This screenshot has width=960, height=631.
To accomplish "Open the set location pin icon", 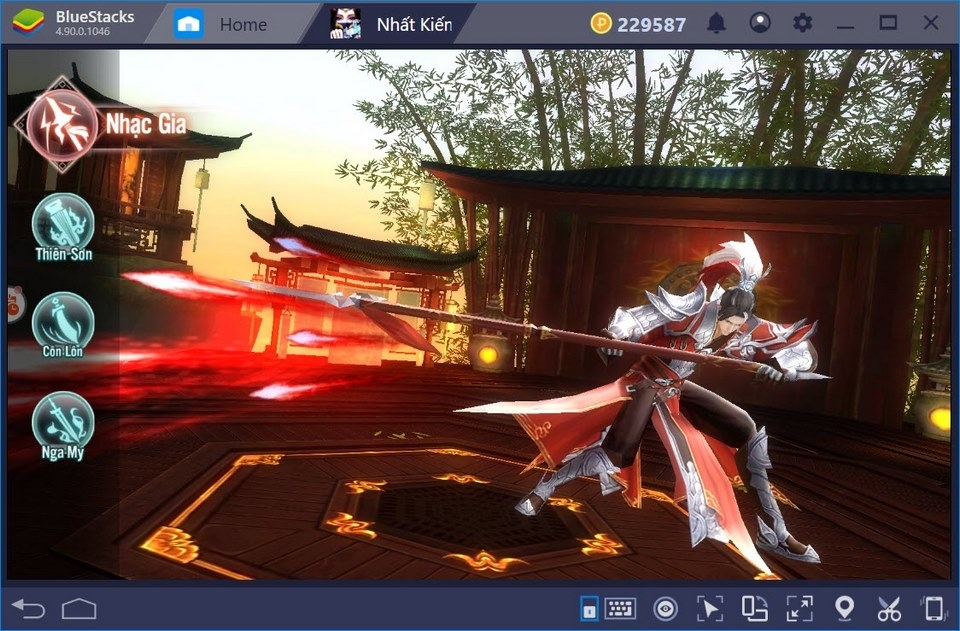I will [844, 608].
